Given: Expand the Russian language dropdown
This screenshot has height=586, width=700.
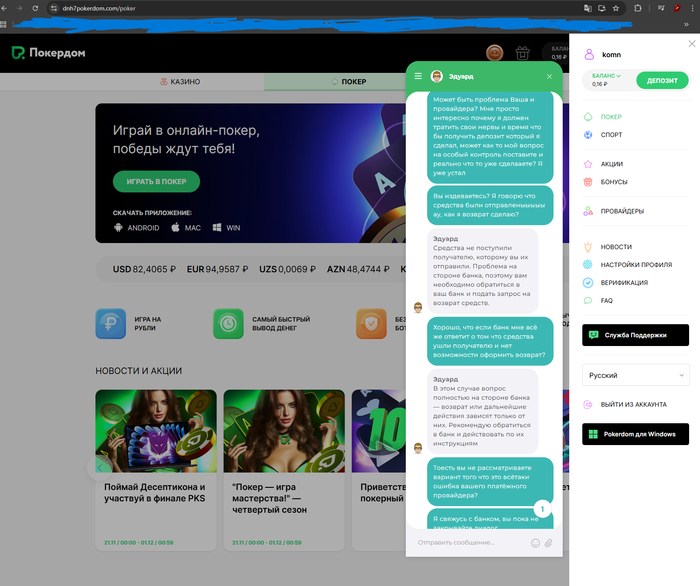Looking at the screenshot, I should click(635, 375).
